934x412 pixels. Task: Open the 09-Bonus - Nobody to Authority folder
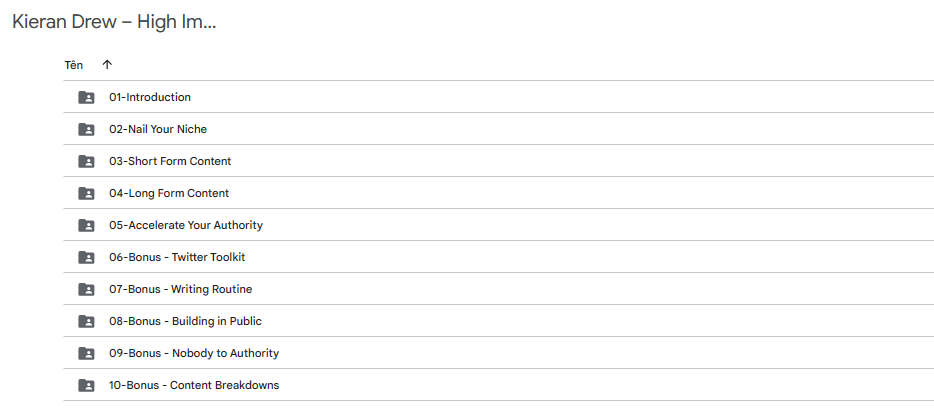[x=194, y=353]
